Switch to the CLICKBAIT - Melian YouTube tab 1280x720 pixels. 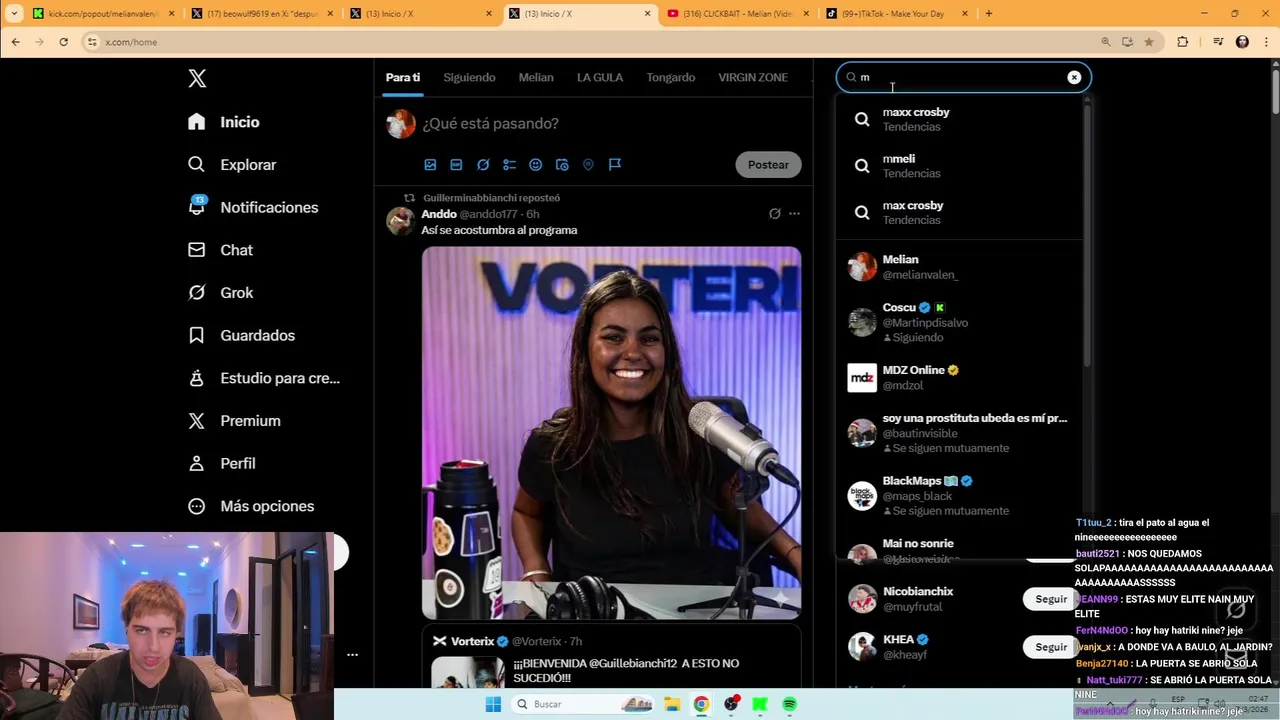[739, 14]
